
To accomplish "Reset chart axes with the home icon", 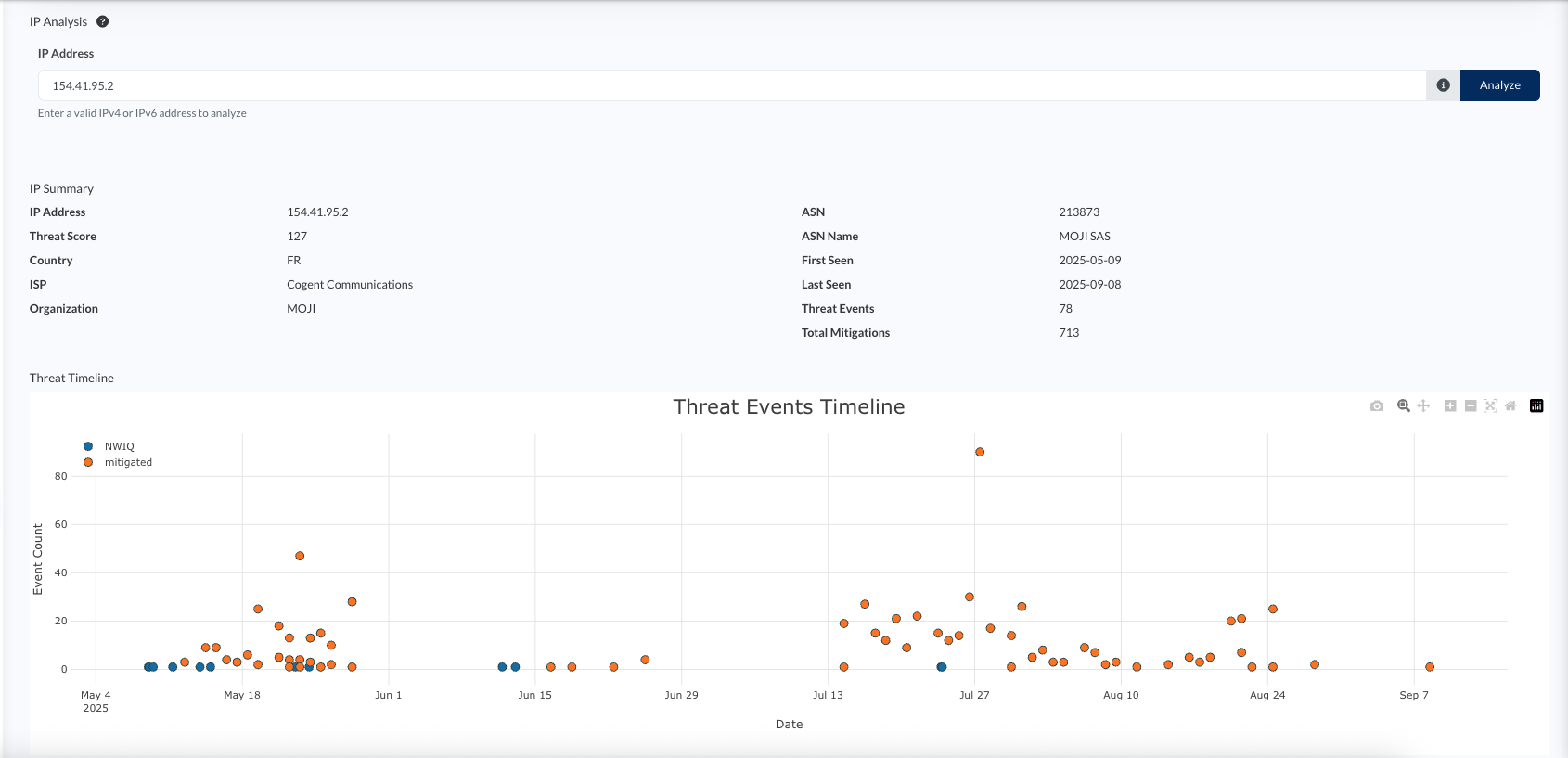I will [x=1510, y=405].
